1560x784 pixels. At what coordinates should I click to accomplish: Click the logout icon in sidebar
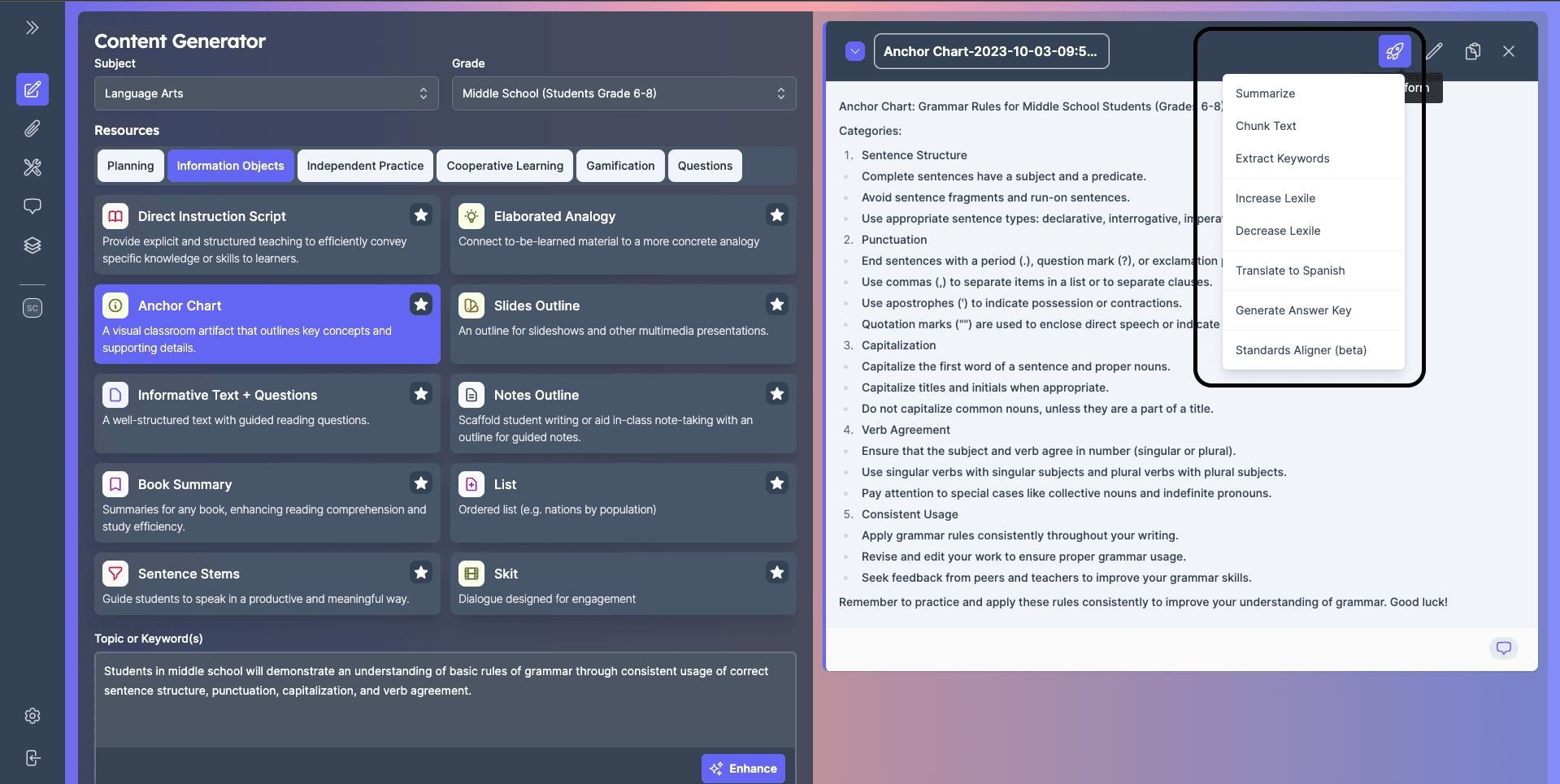point(33,758)
